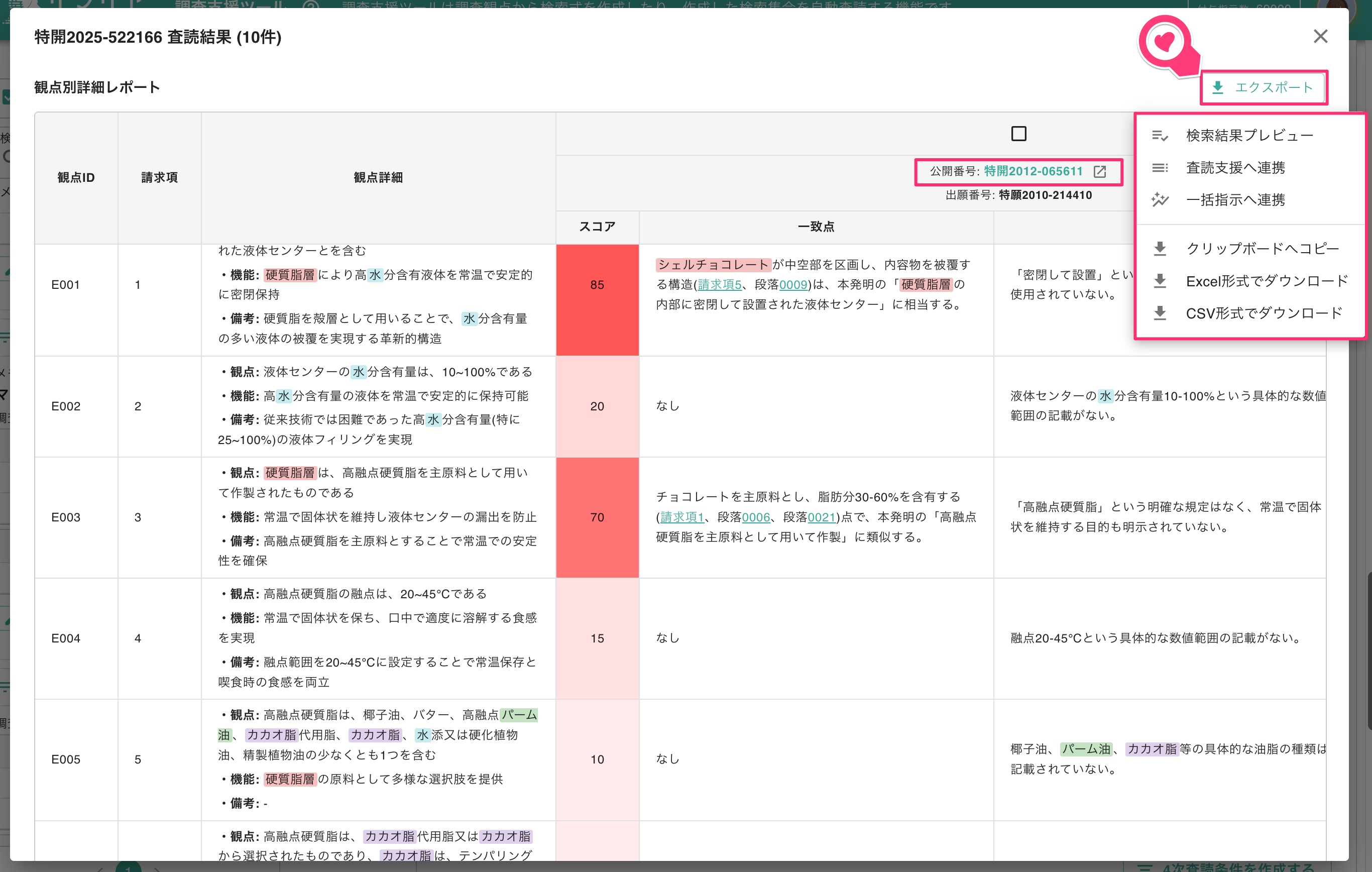Open publication link 特開2012-065611
1372x872 pixels.
[1033, 171]
